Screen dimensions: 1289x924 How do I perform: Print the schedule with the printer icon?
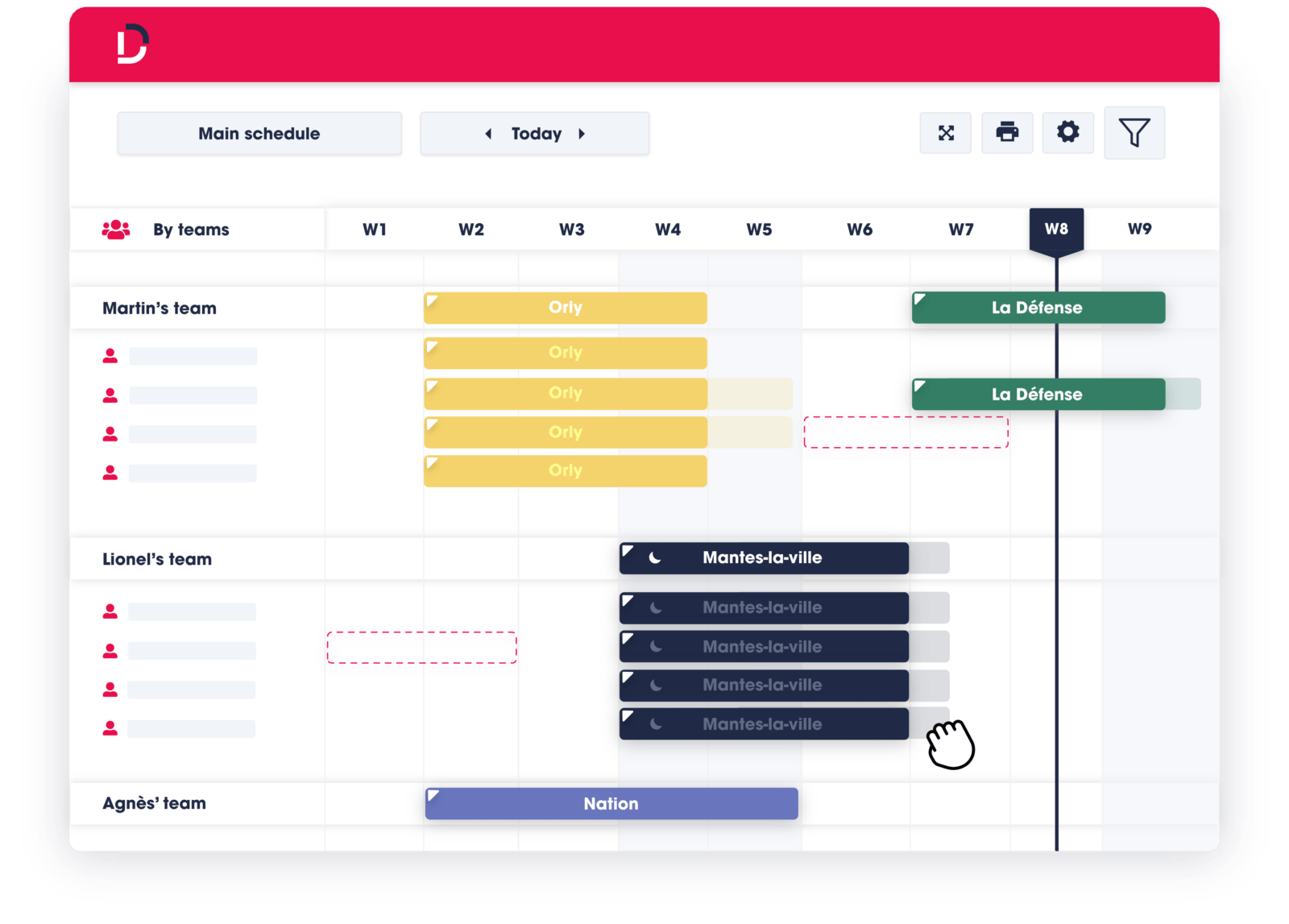[1007, 132]
